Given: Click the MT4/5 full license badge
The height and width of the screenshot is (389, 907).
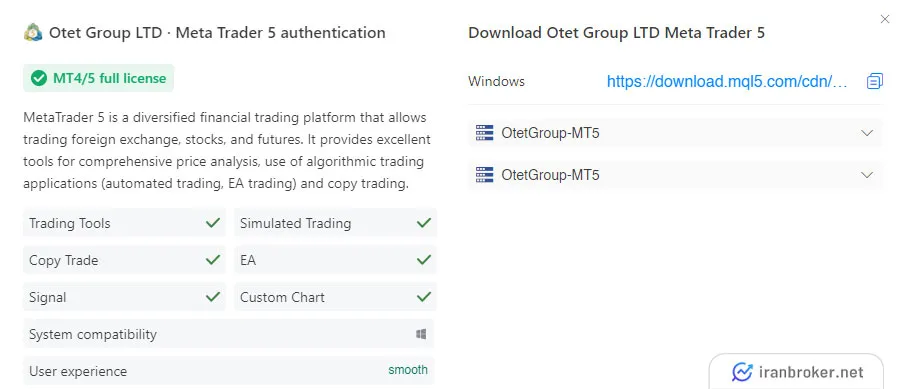Looking at the screenshot, I should [98, 78].
